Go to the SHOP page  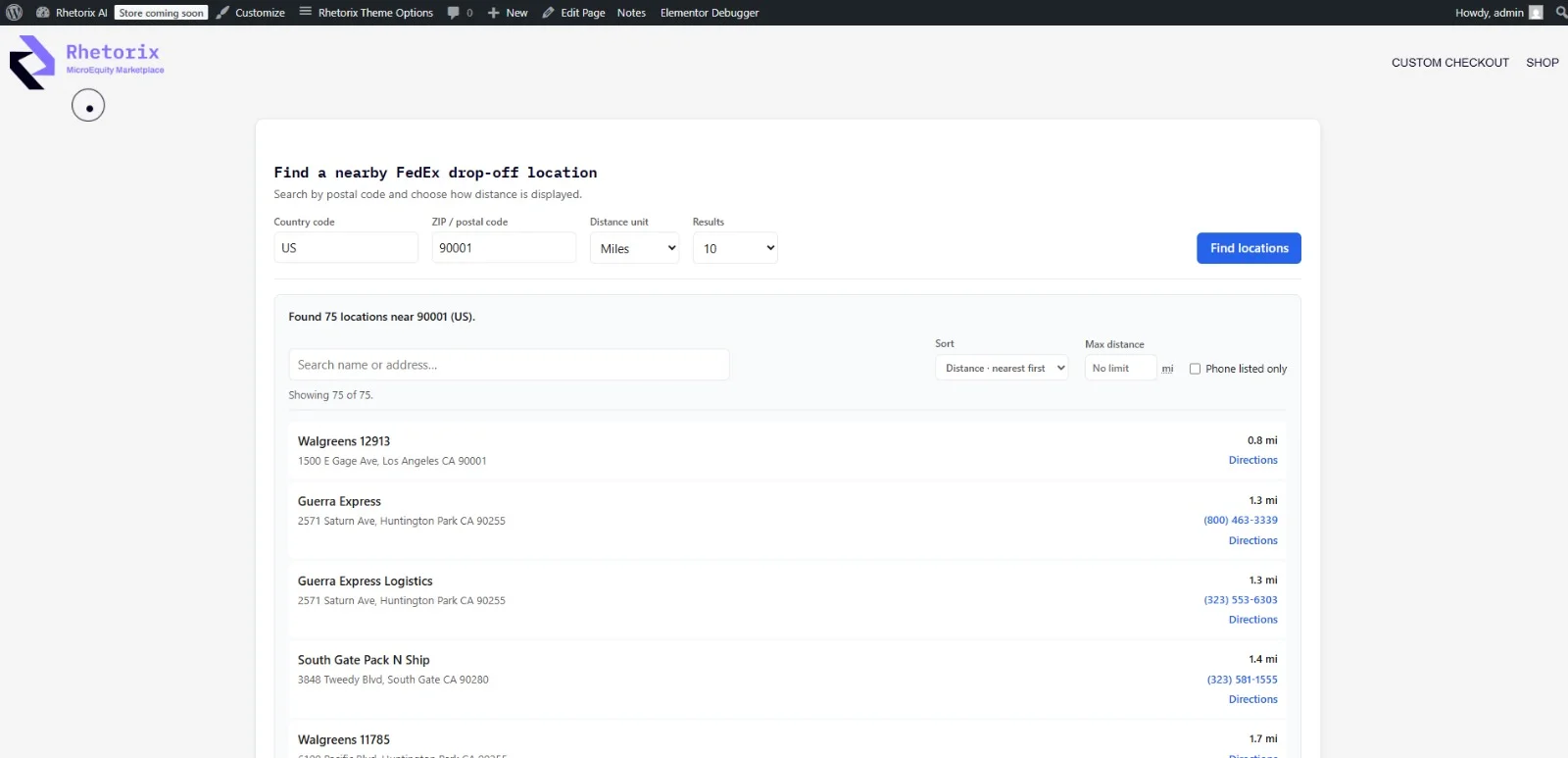pos(1543,63)
